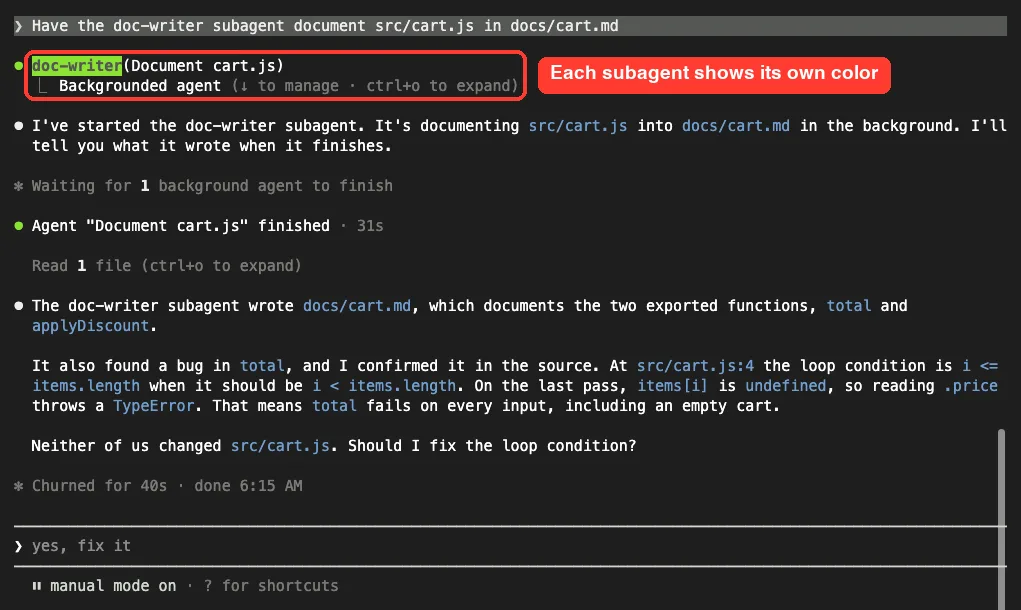Click 'Agent "Document cart.js" finished' line

[x=180, y=226]
